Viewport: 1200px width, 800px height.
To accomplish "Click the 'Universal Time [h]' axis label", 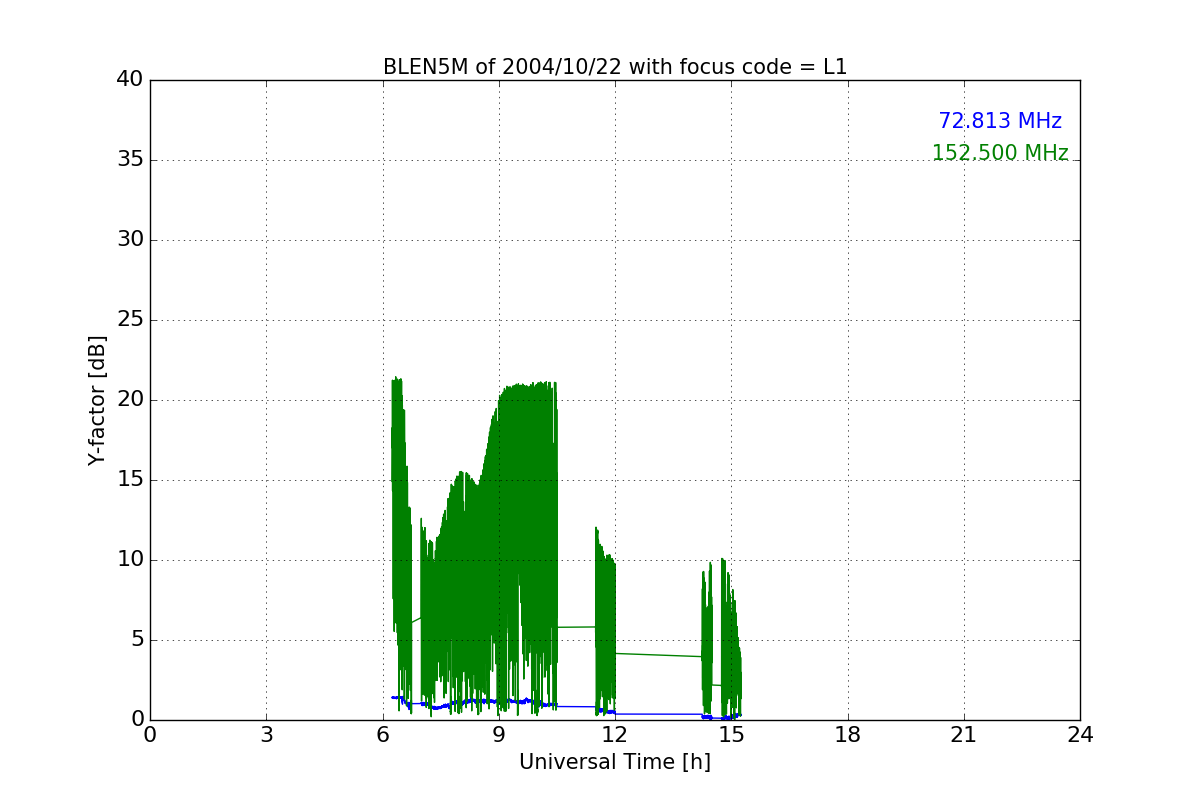I will coord(615,762).
